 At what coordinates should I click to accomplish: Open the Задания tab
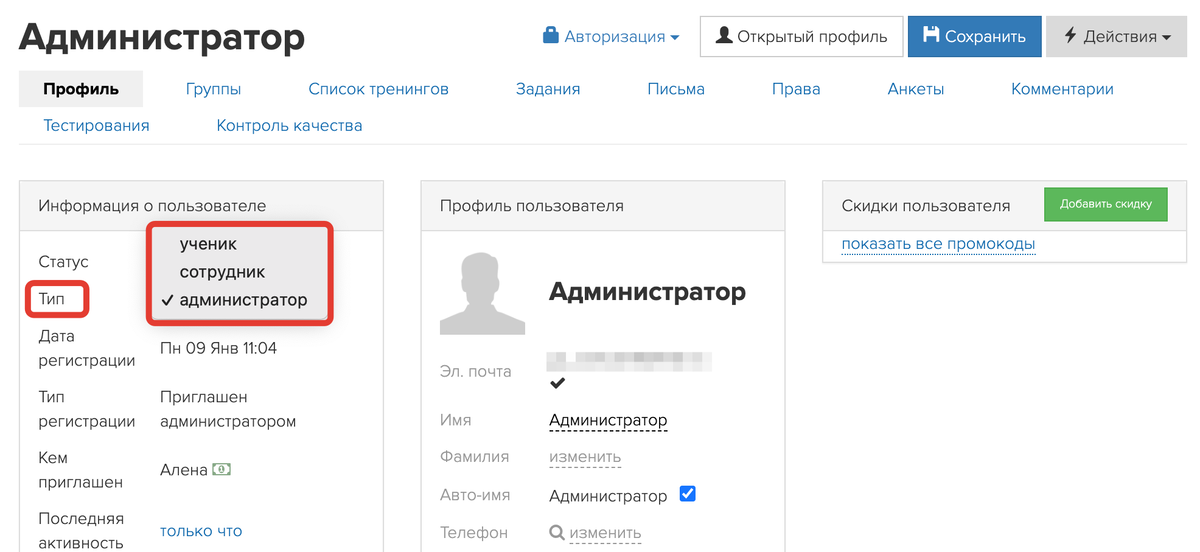(548, 89)
